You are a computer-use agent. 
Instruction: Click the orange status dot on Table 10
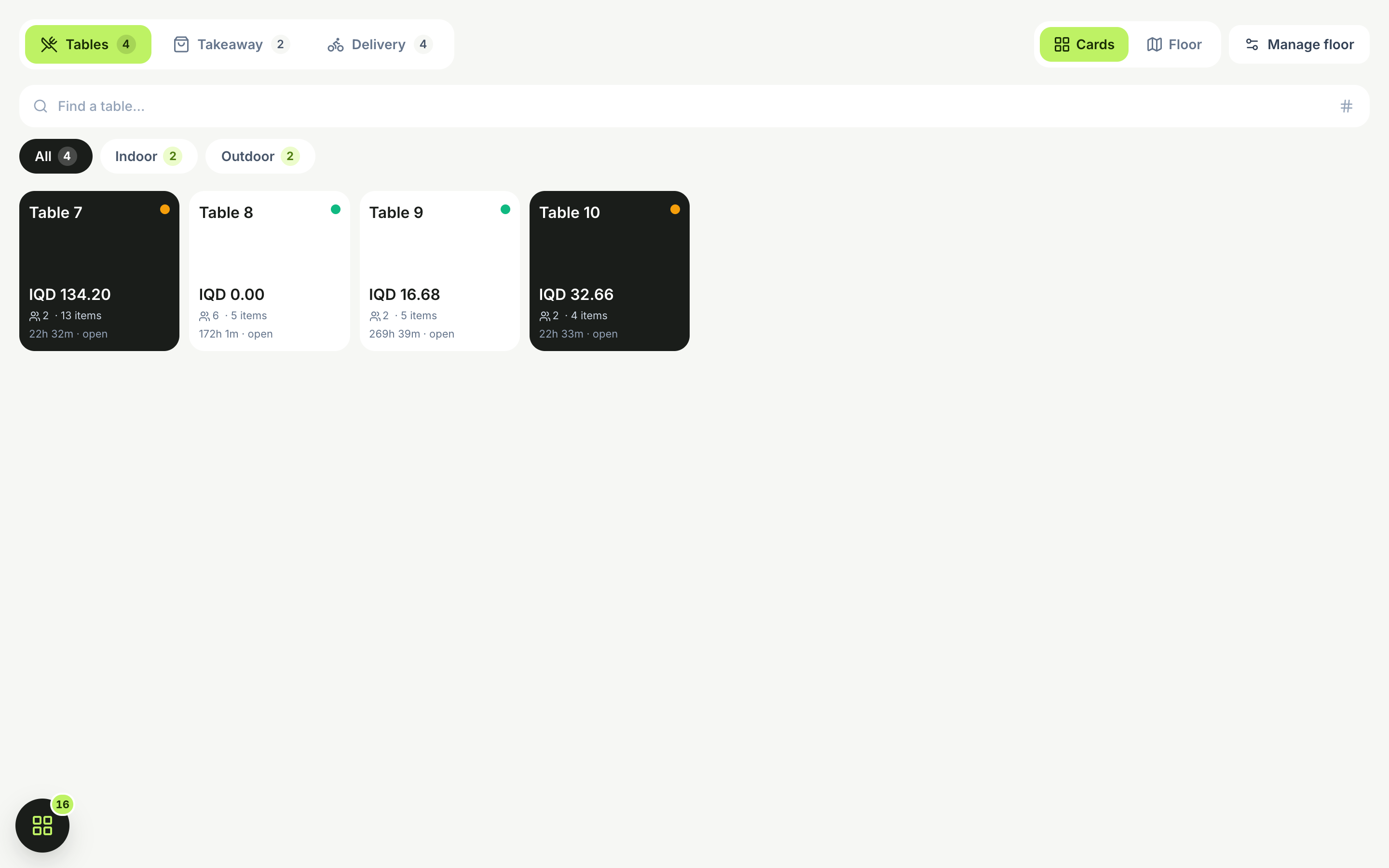point(675,210)
